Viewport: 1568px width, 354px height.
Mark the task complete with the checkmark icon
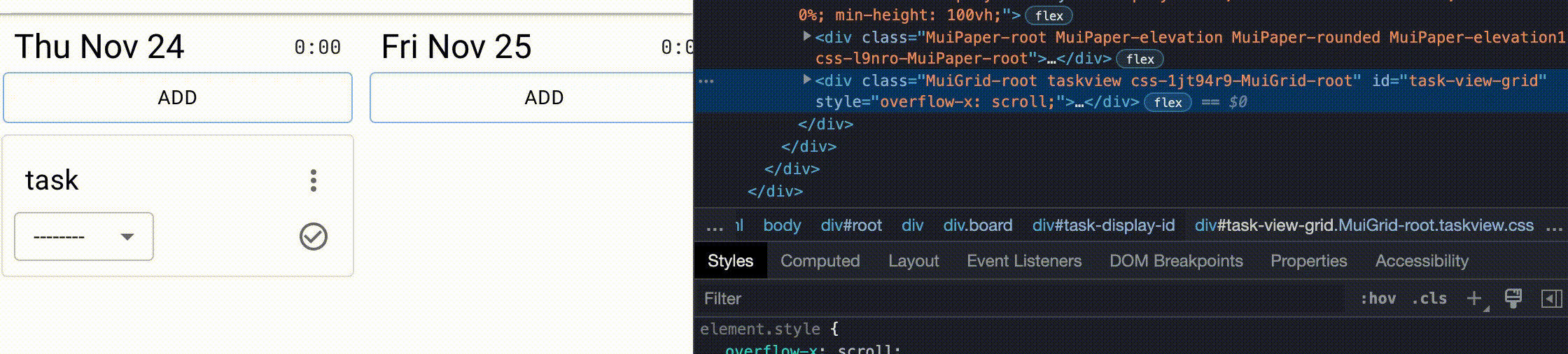click(314, 236)
